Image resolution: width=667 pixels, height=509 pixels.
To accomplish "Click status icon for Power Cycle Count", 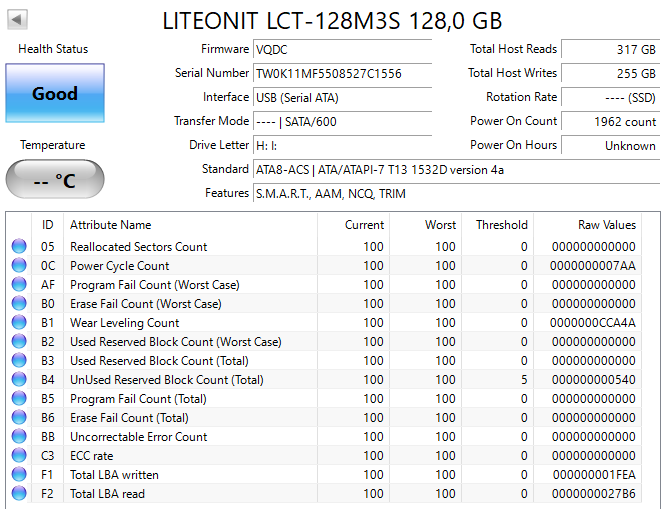I will click(19, 266).
